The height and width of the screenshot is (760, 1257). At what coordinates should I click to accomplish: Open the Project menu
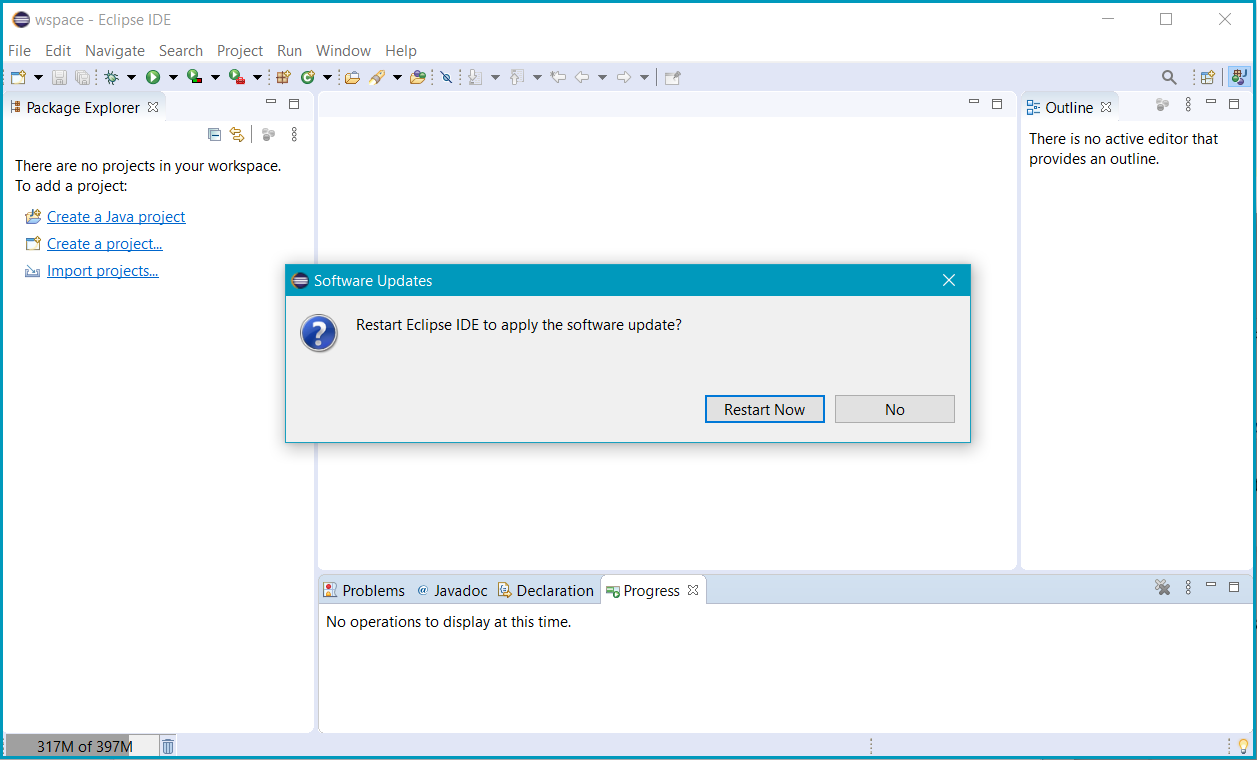(240, 50)
